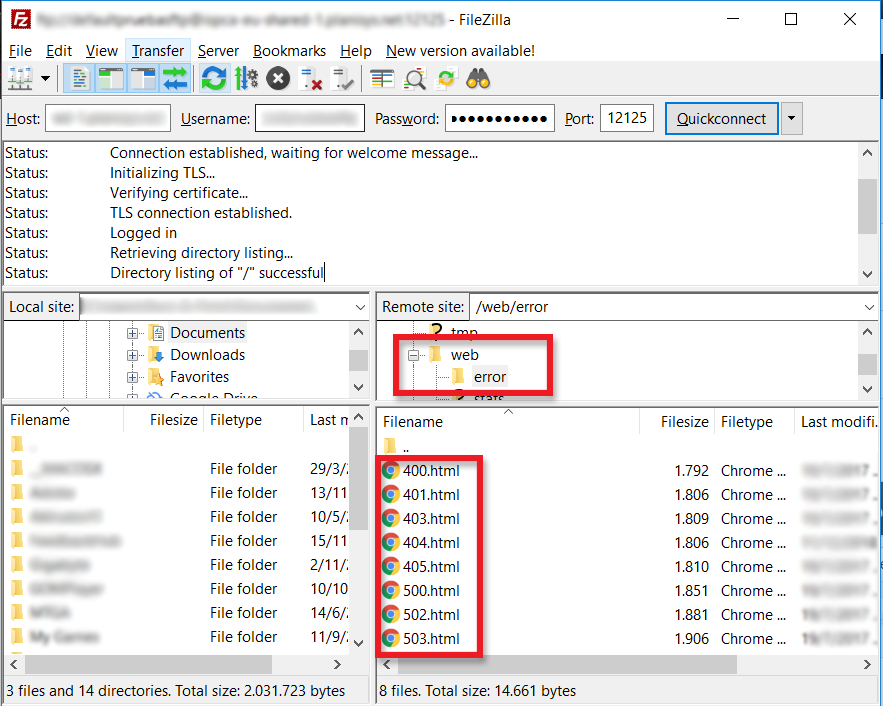Open the View menu
Screen dimensions: 883x706
(101, 51)
